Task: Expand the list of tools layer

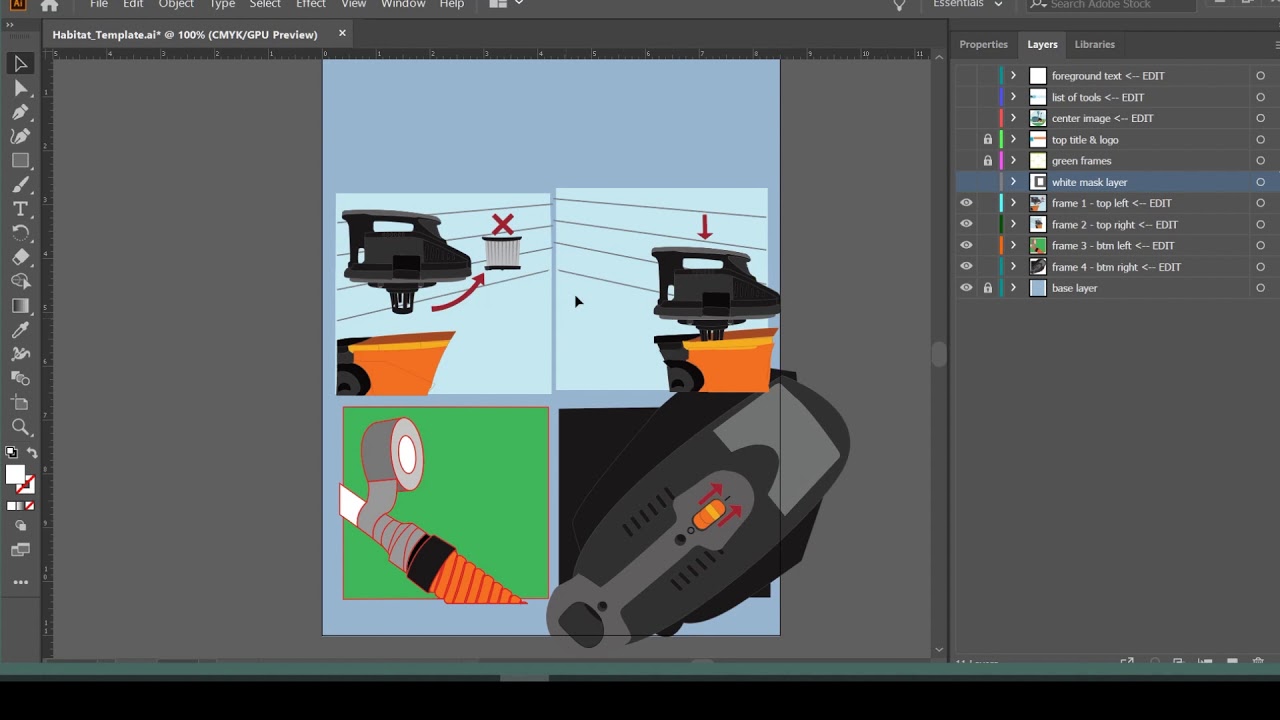Action: [1013, 97]
